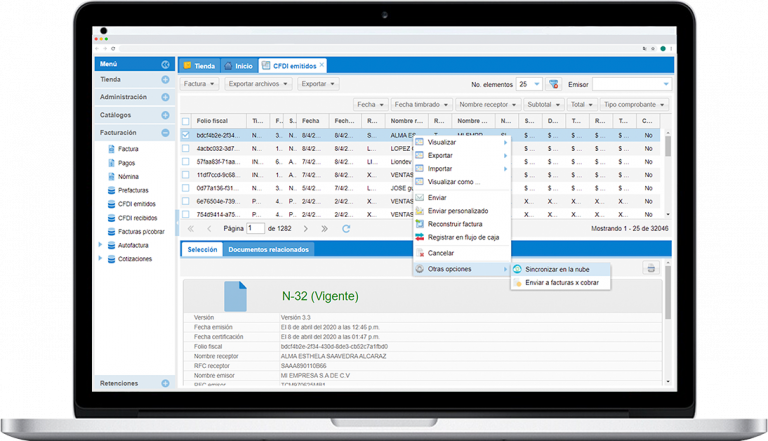Collapse the Facturación menu section
The height and width of the screenshot is (441, 768).
165,132
